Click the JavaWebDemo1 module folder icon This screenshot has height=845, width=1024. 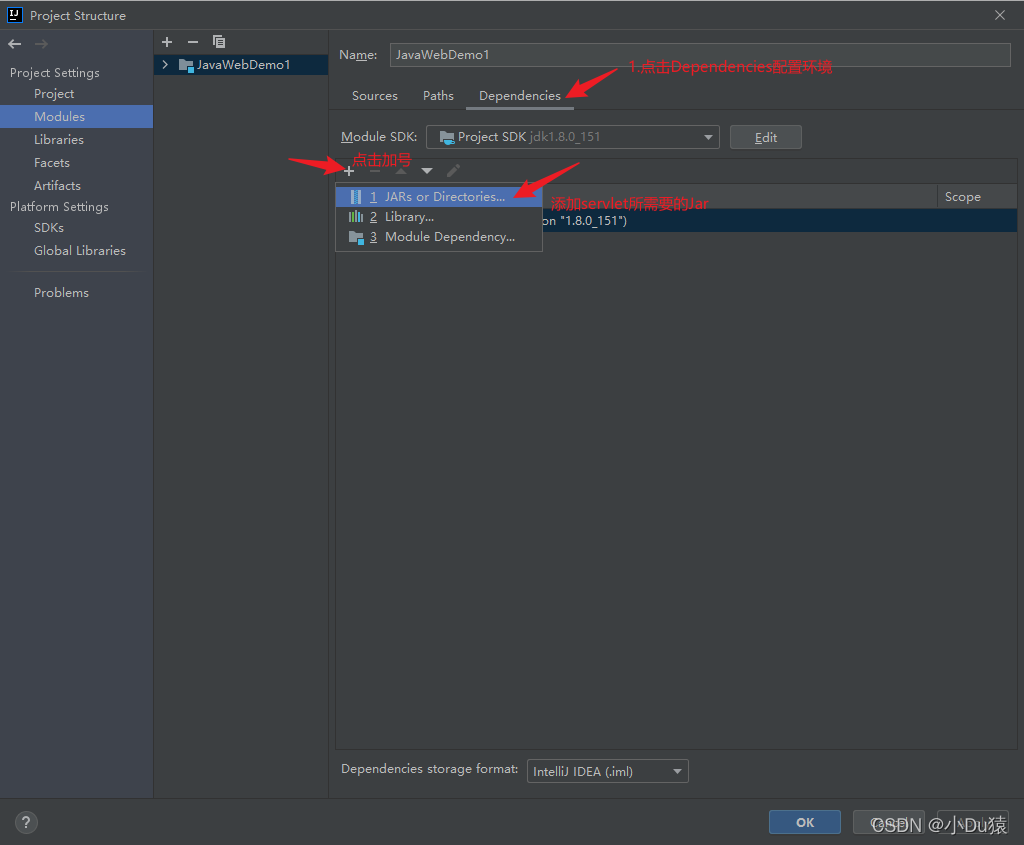point(186,65)
